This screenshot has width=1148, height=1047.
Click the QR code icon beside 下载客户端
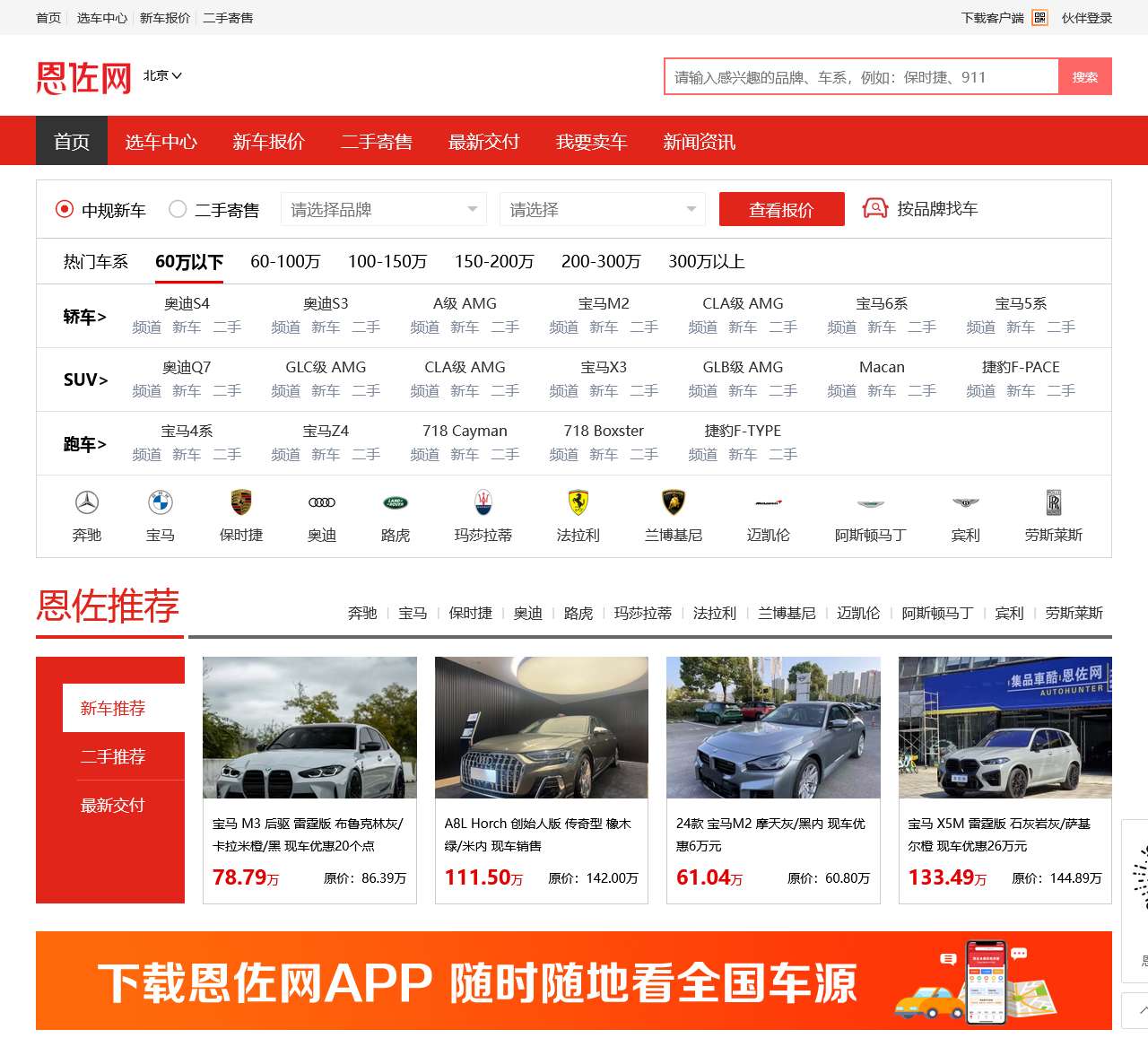[x=1040, y=18]
